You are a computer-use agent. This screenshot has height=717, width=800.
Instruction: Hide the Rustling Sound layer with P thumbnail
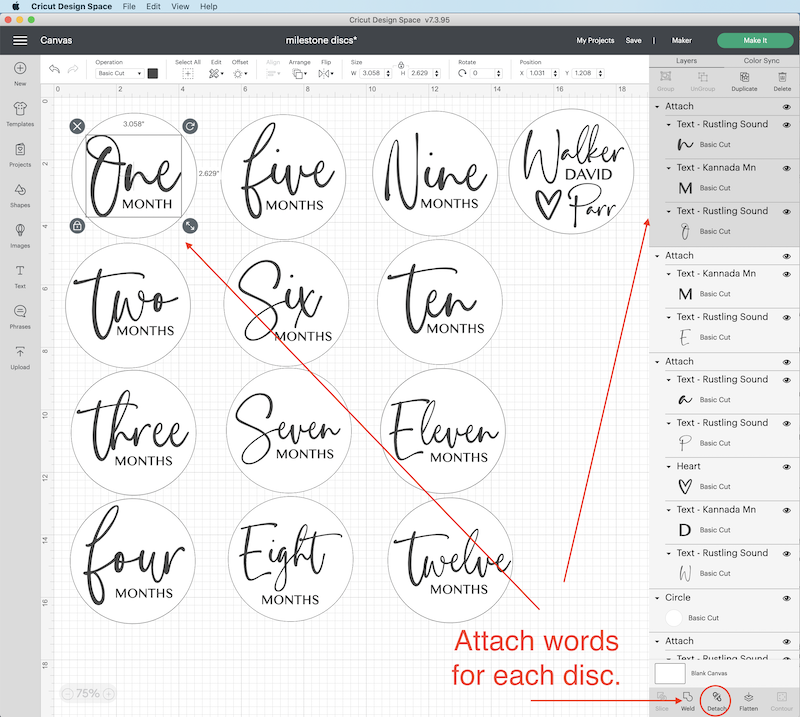787,424
